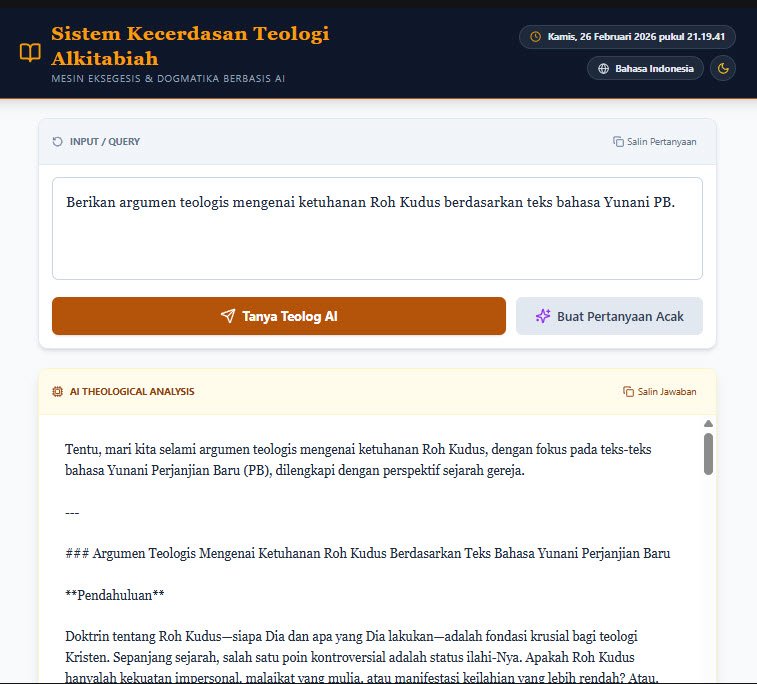Screen dimensions: 757x684
Task: Click the INPUT / QUERY header label
Action: pos(105,141)
